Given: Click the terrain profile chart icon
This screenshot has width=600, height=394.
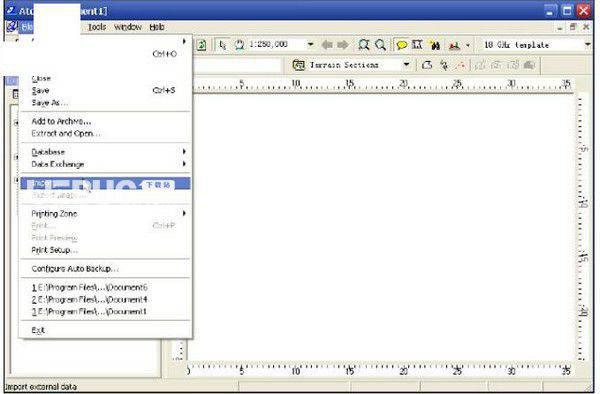Looking at the screenshot, I should point(454,46).
